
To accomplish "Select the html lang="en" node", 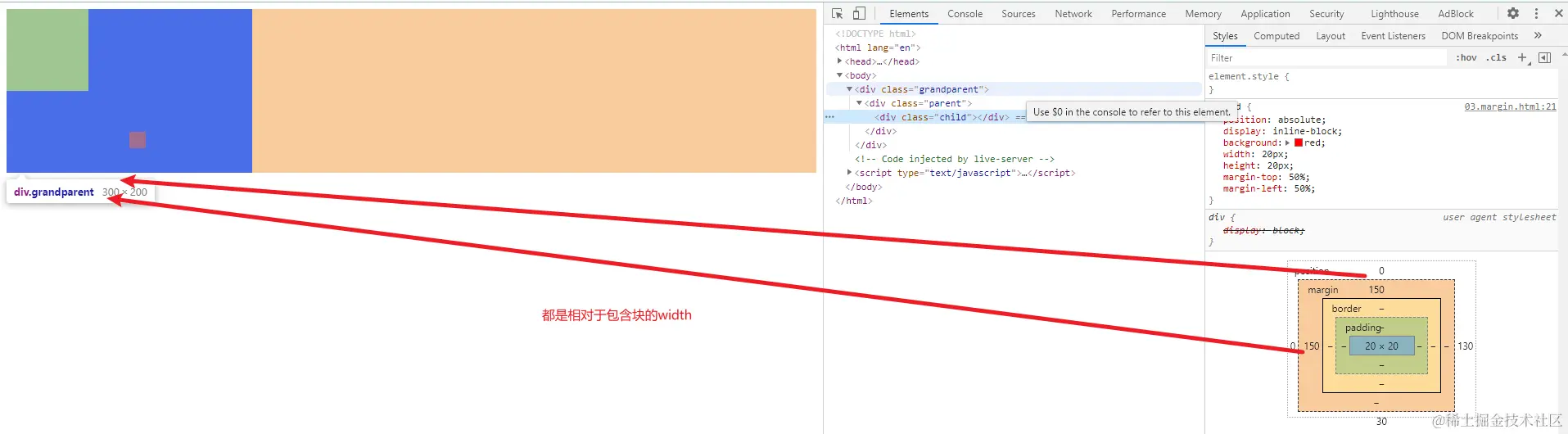I will point(878,47).
